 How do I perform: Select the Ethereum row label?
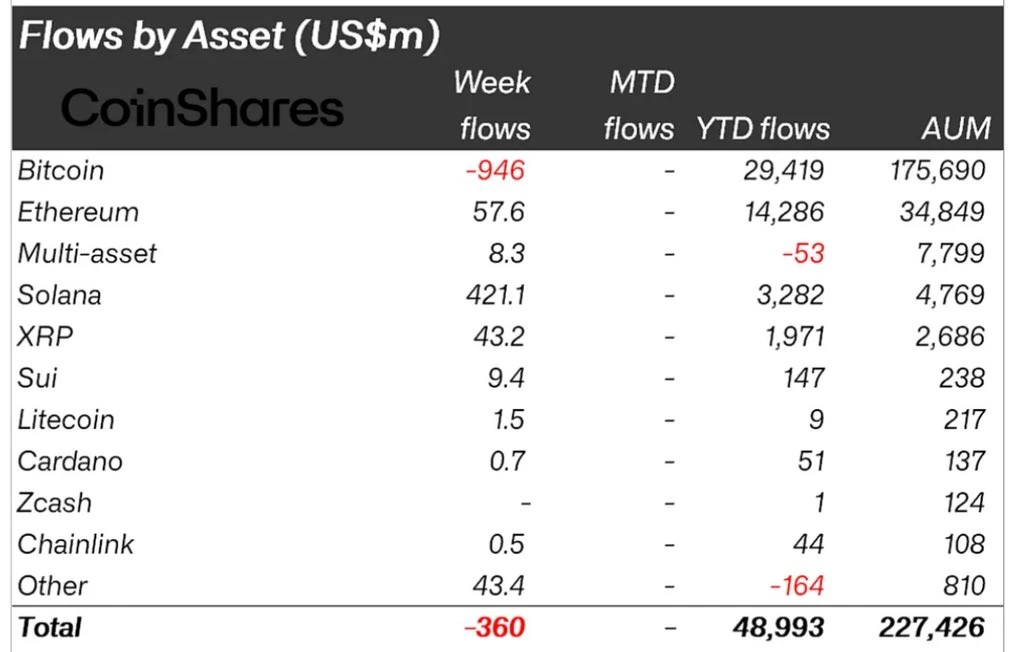click(x=78, y=212)
